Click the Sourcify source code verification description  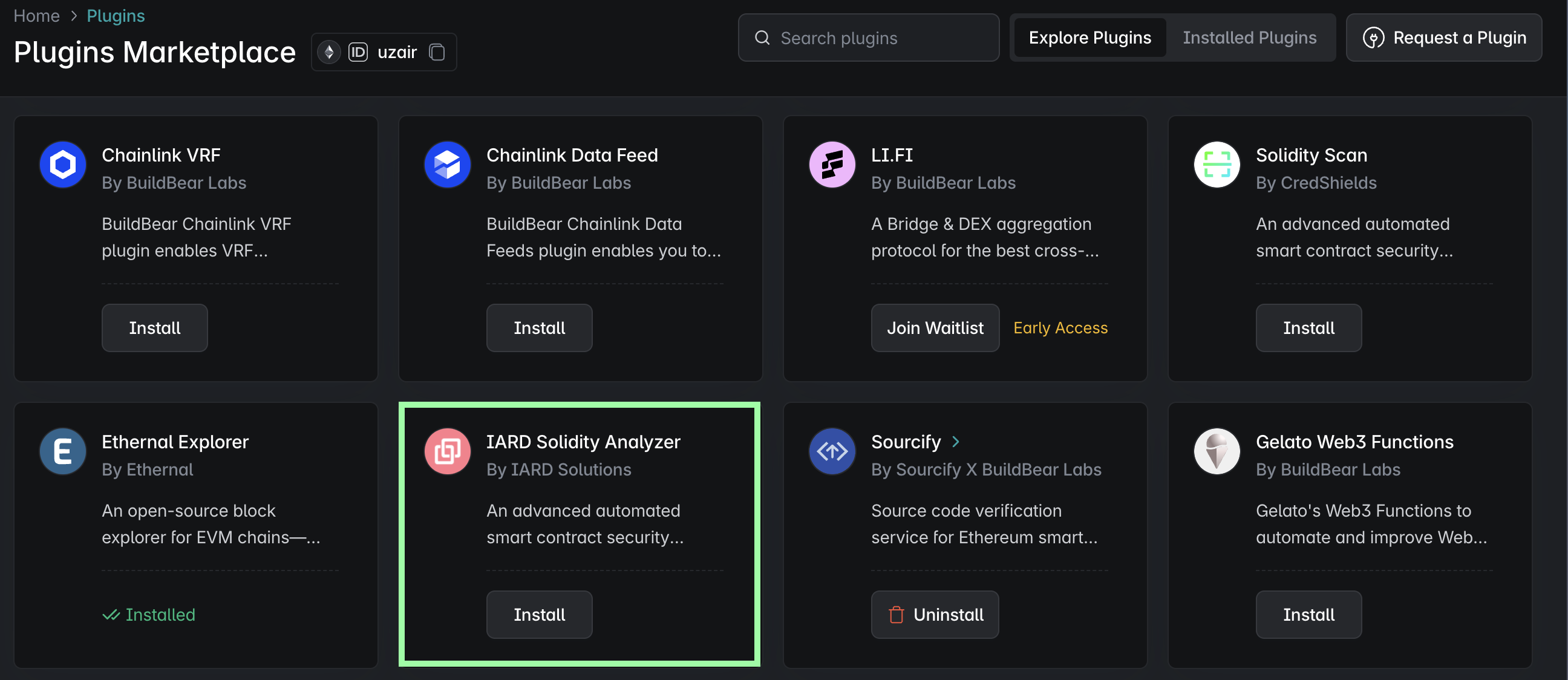point(984,524)
